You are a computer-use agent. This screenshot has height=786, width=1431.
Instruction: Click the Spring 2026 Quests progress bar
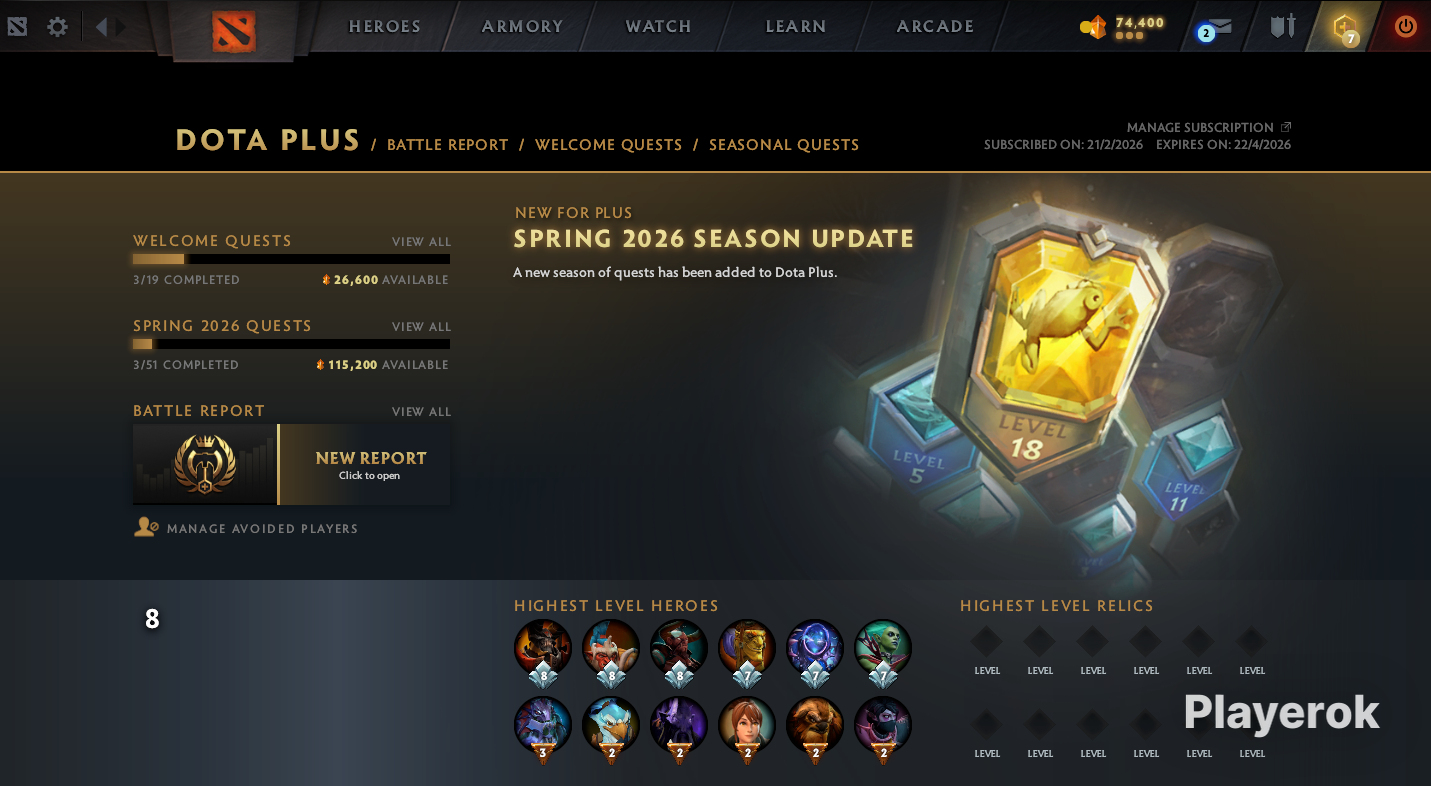point(291,344)
